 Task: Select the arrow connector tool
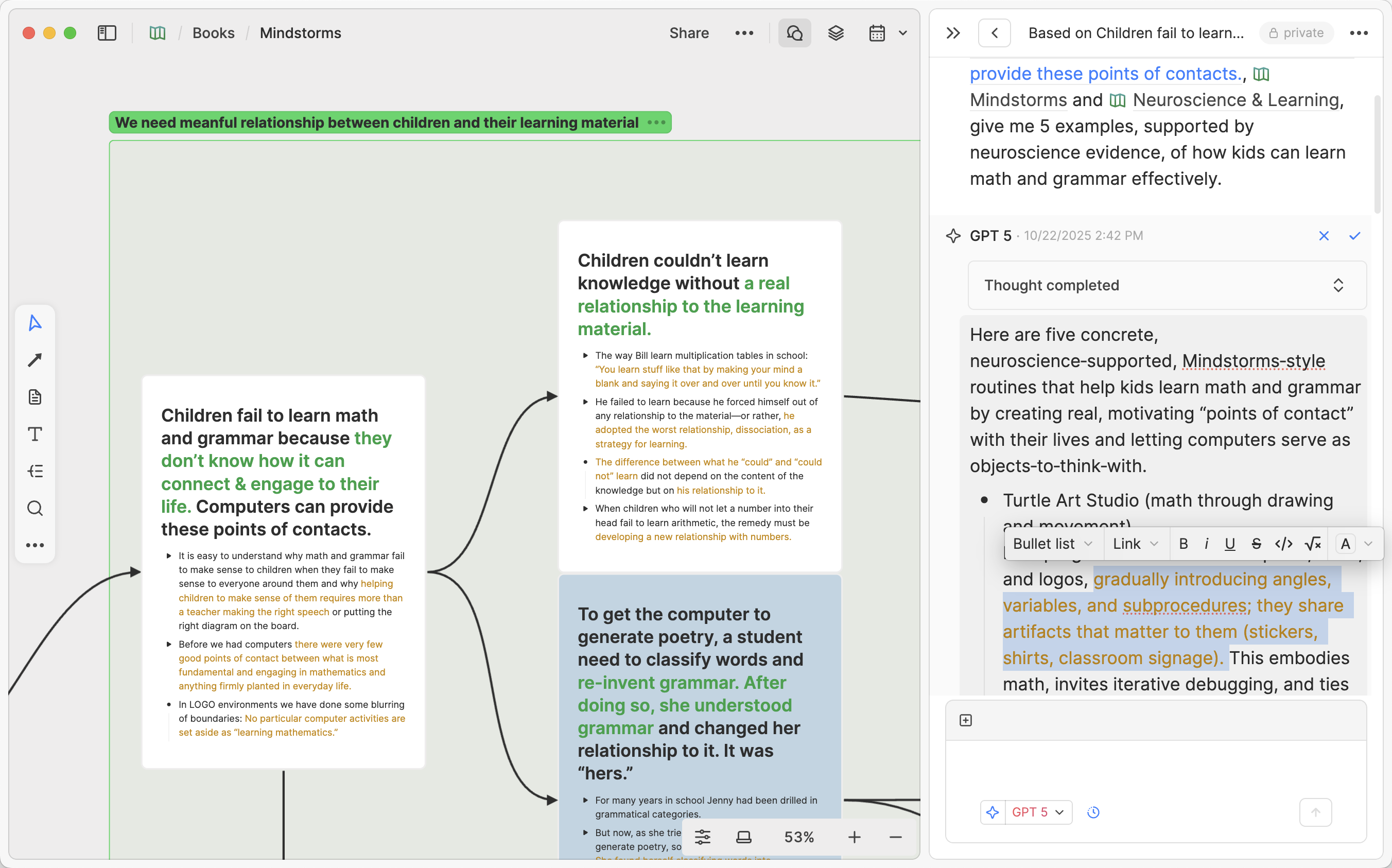(35, 360)
